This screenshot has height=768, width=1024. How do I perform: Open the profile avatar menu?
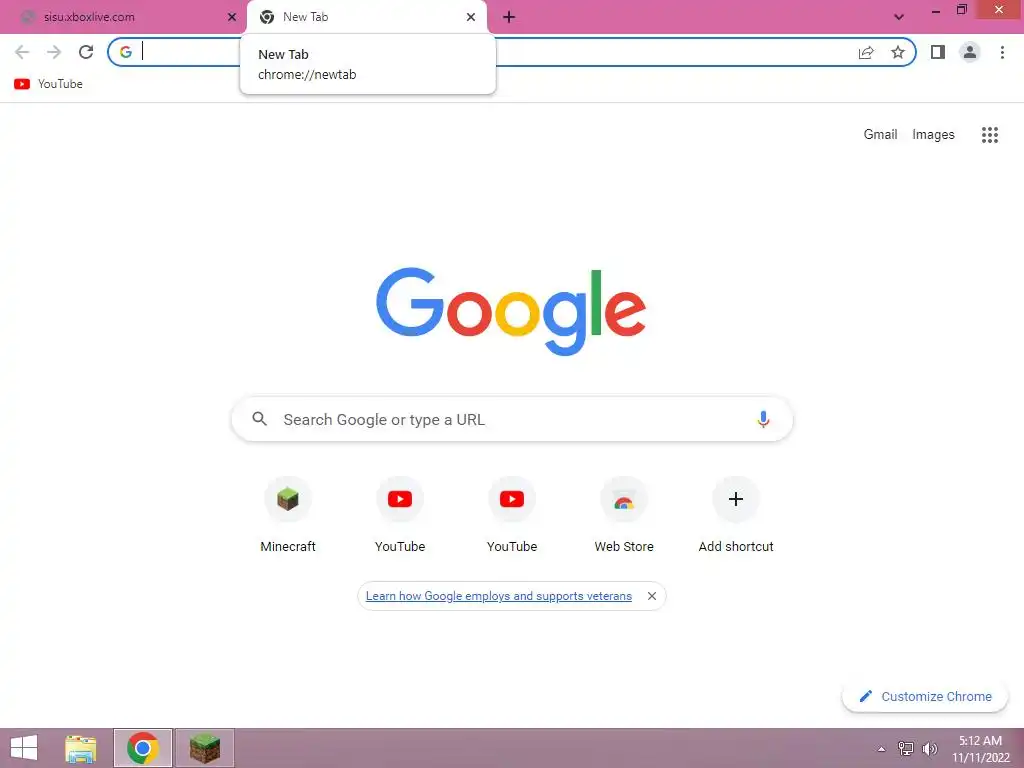tap(970, 52)
